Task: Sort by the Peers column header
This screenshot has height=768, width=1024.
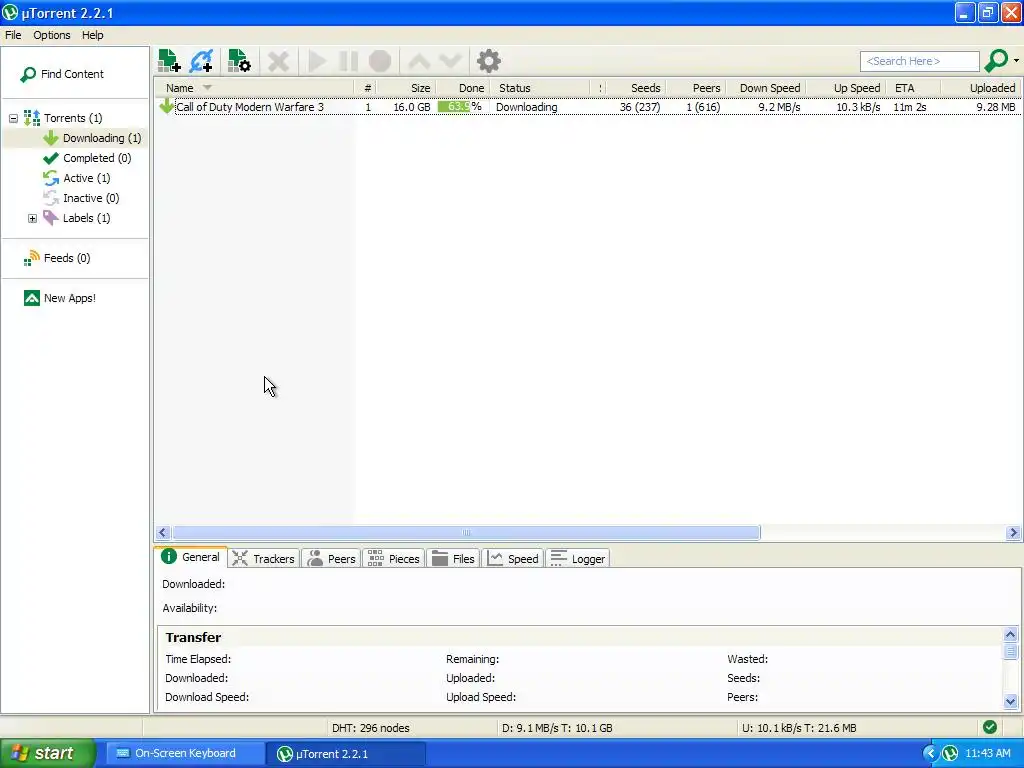Action: click(696, 88)
